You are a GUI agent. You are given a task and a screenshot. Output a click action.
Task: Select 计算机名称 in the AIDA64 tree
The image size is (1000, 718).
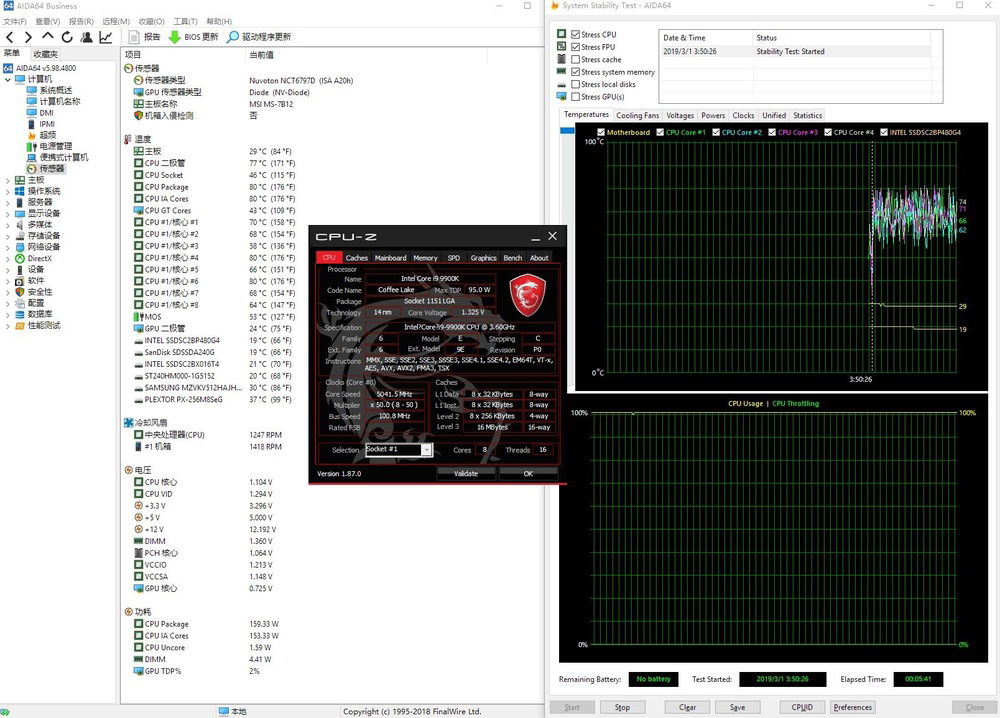click(x=60, y=101)
